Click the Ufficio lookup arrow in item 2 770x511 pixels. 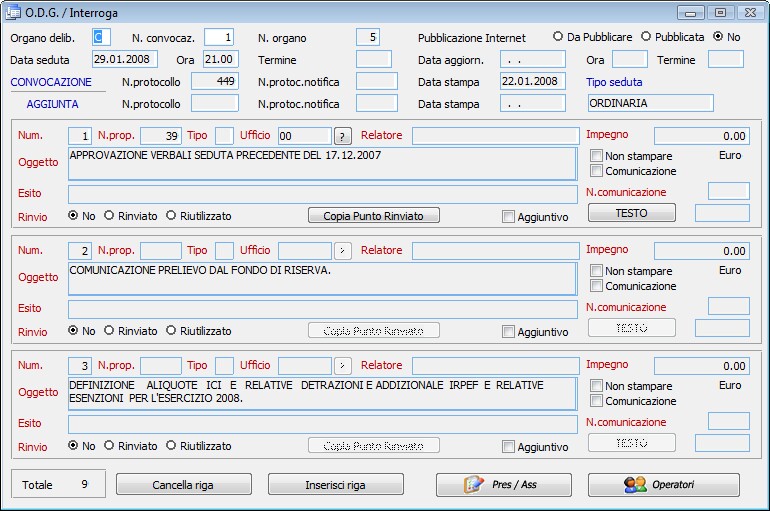tap(343, 251)
